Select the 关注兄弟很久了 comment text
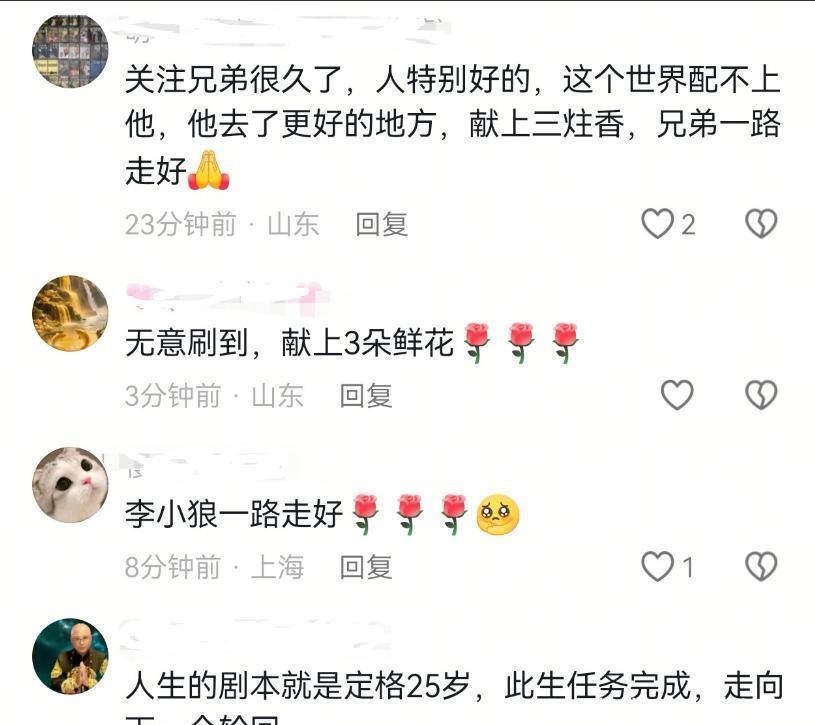The height and width of the screenshot is (725, 815). pyautogui.click(x=452, y=125)
